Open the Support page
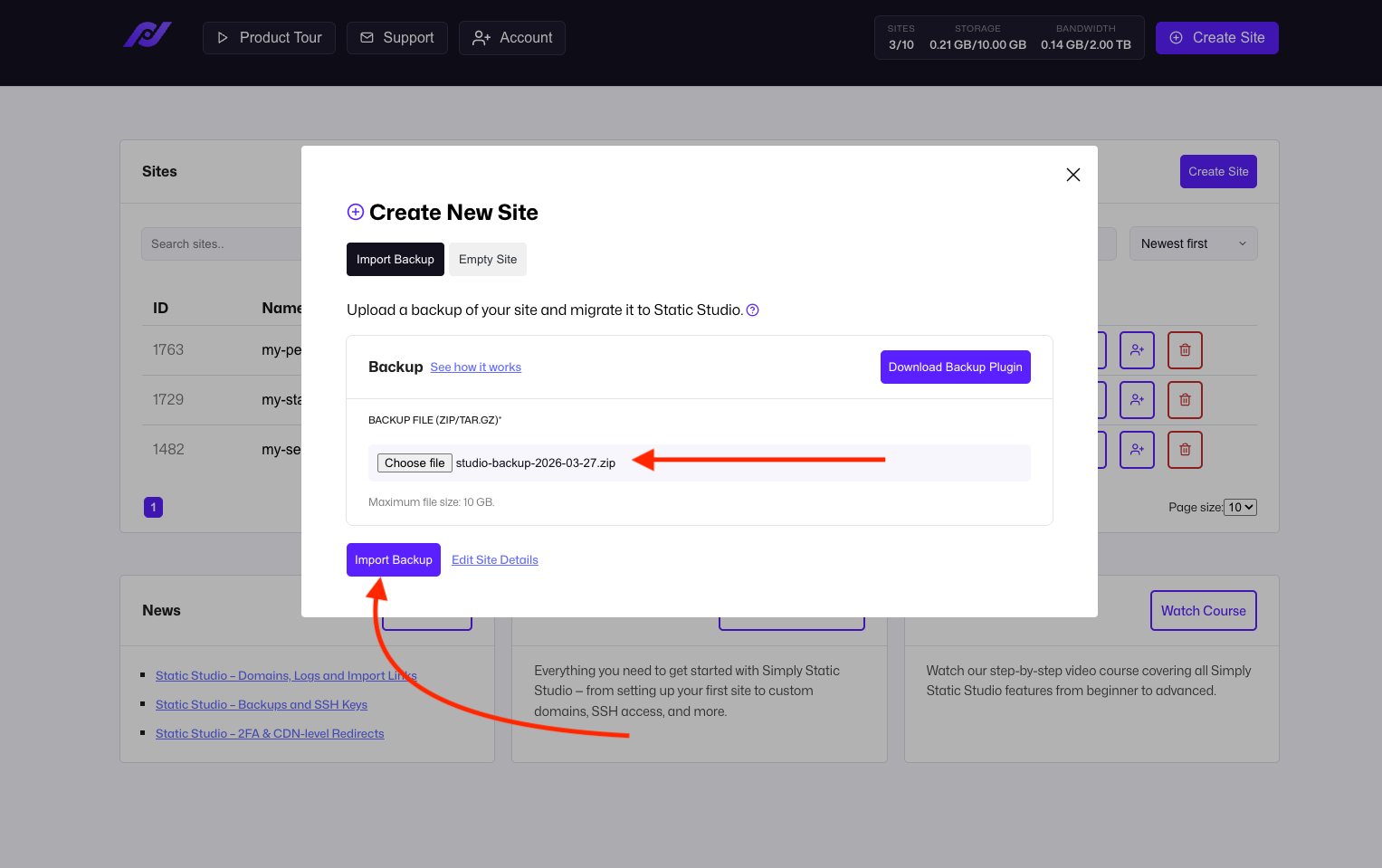 click(x=397, y=38)
